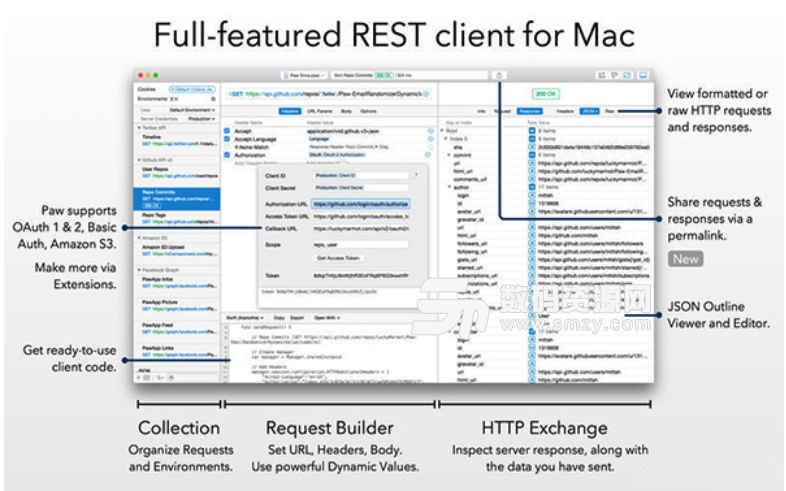Click the string type icon on the html_url row
Screen dimensions: 786x491
pos(532,171)
